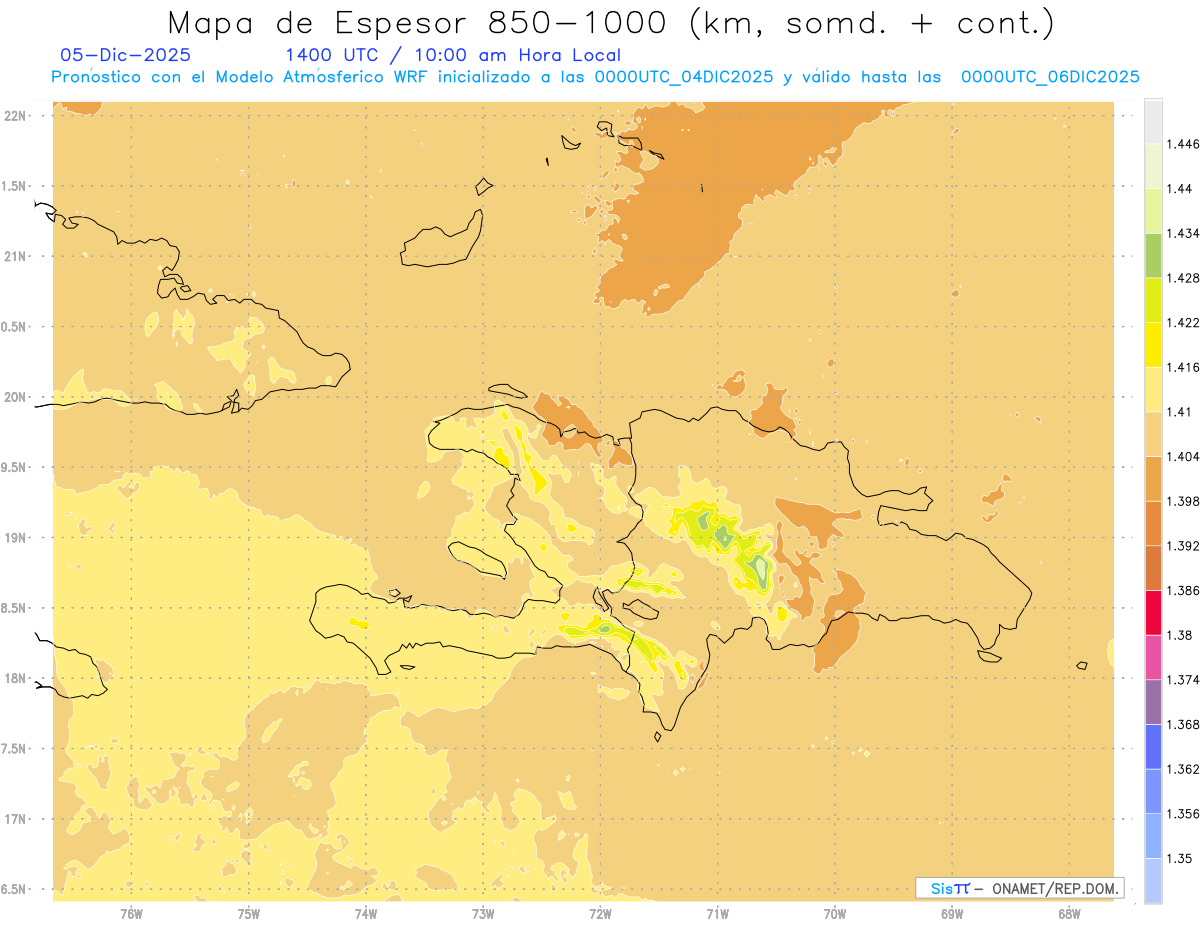The width and height of the screenshot is (1200, 927).
Task: Click the longitude label 73W
Action: point(483,913)
